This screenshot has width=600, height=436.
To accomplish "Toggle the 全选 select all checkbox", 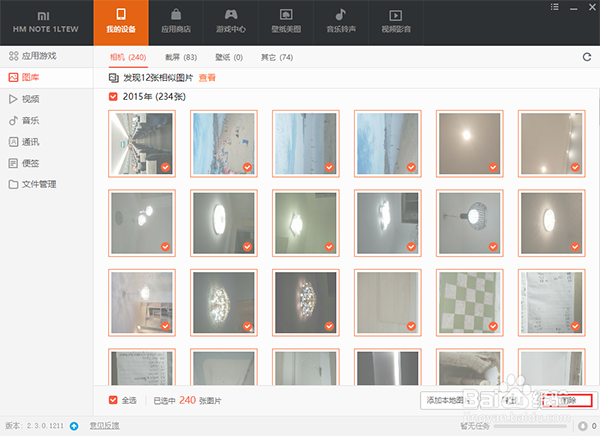I will point(114,400).
